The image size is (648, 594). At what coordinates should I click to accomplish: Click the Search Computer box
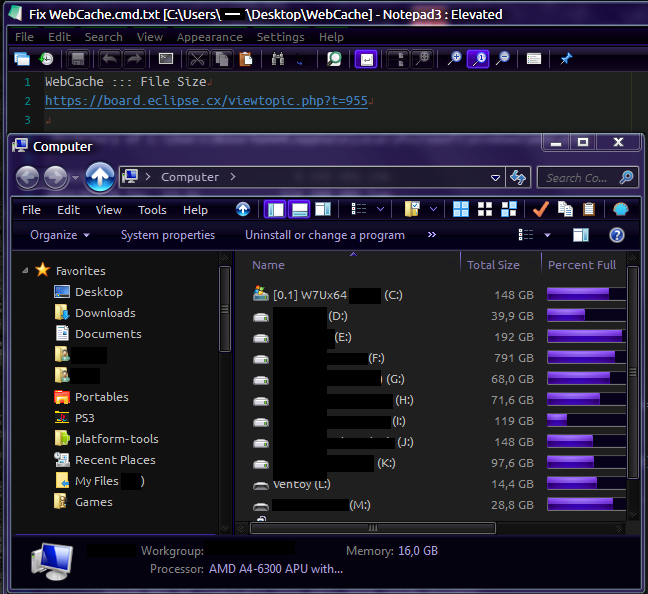coord(588,178)
